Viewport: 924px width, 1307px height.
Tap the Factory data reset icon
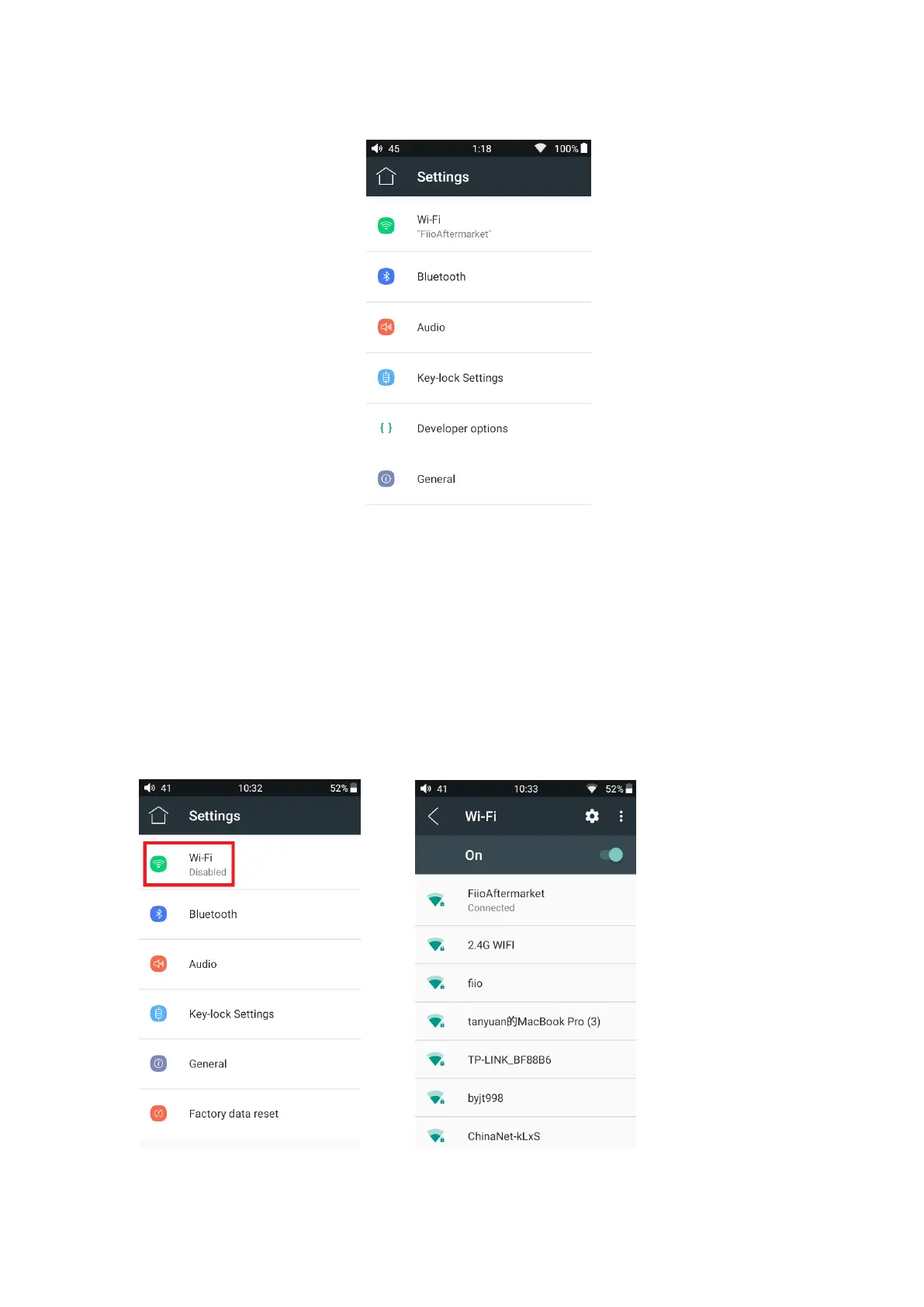point(158,1113)
